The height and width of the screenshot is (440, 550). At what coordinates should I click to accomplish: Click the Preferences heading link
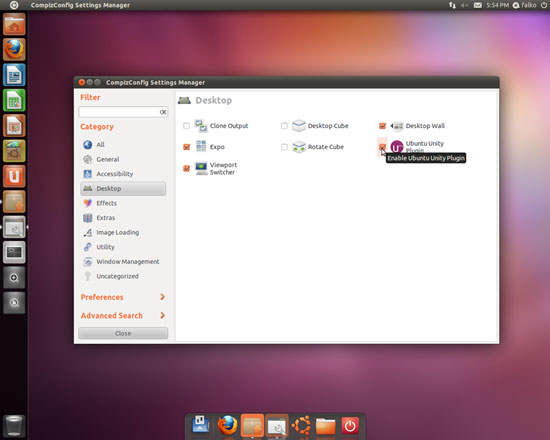point(102,297)
